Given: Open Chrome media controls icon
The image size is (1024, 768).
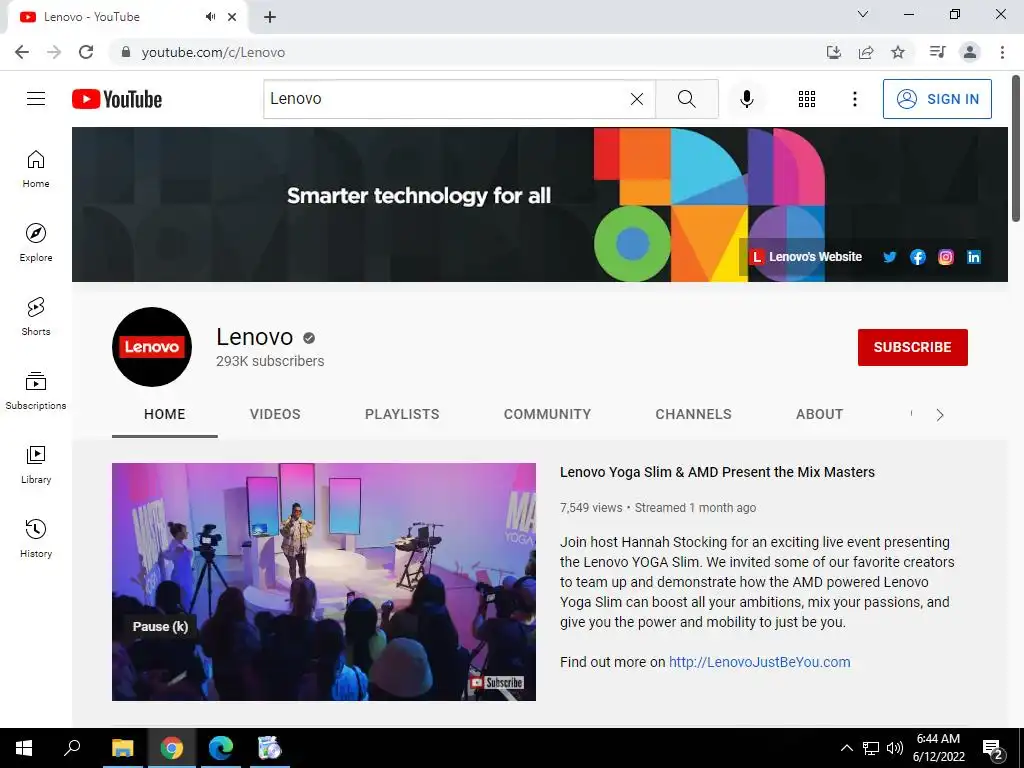Looking at the screenshot, I should pos(937,52).
